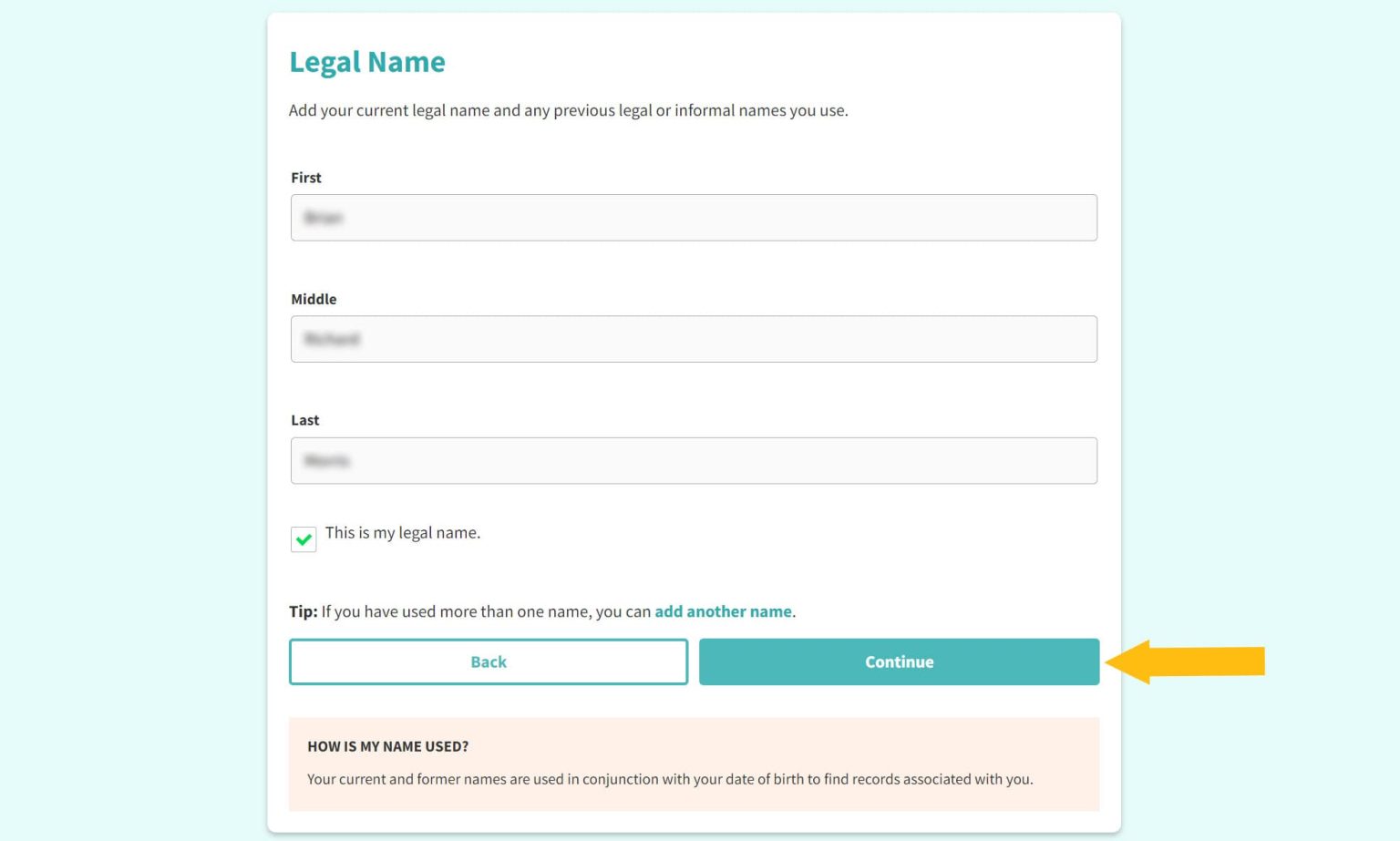
Task: Uncheck 'This is my legal name'
Action: [304, 538]
